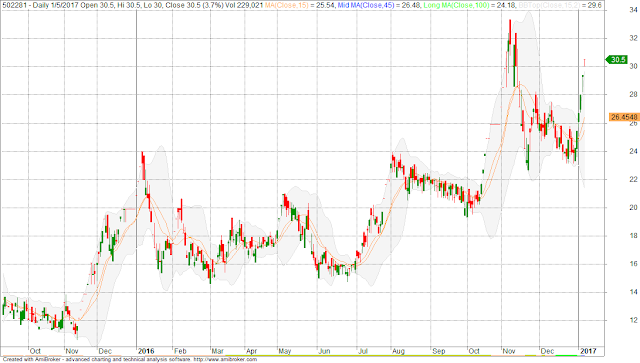
Task: Click the Feb month label on time axis
Action: pos(180,351)
